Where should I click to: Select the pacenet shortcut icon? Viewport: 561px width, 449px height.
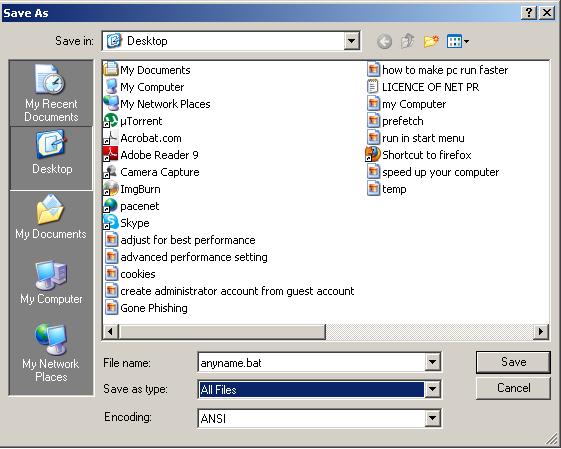111,205
